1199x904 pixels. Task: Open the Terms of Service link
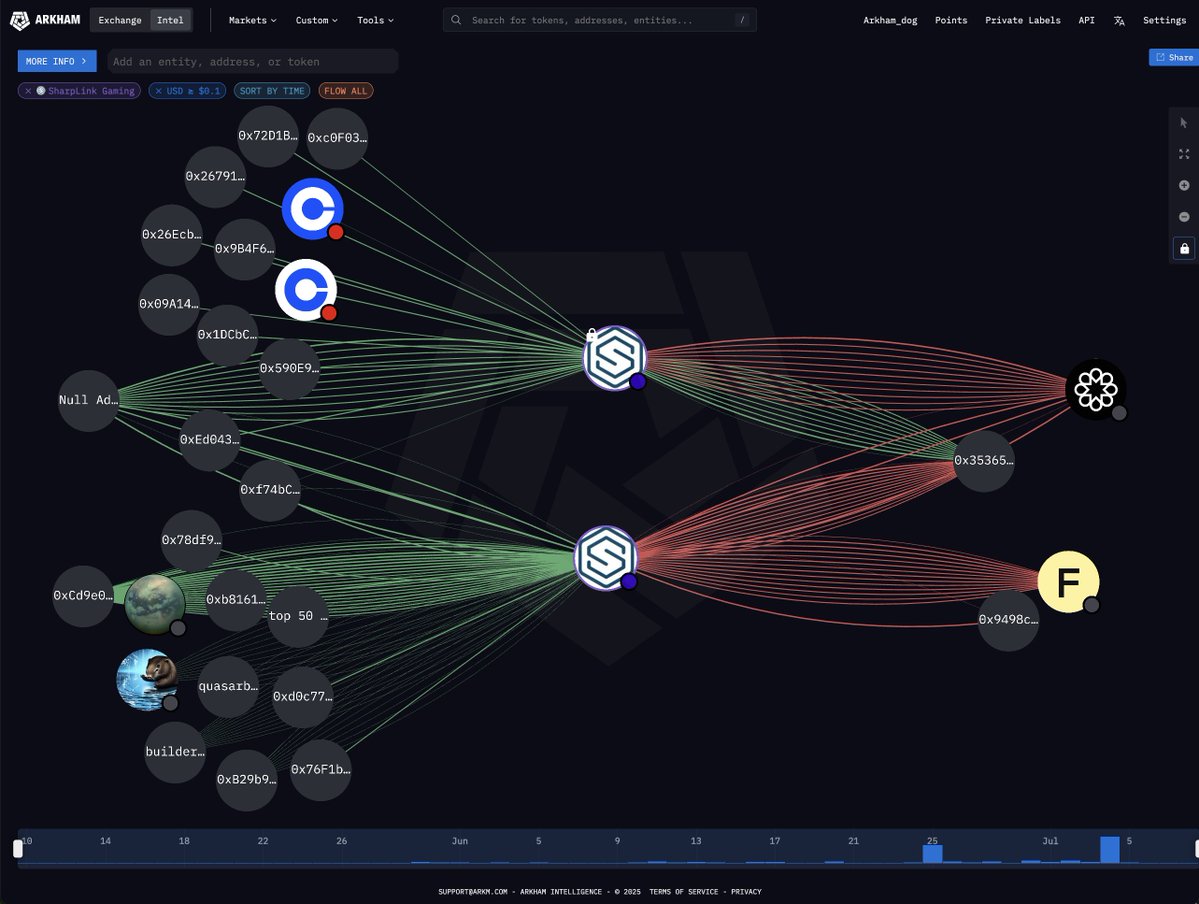tap(684, 892)
